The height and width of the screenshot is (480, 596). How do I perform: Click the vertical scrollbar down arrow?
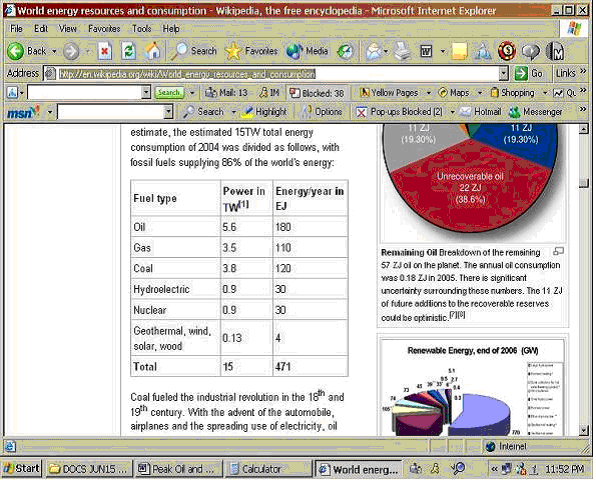point(583,430)
